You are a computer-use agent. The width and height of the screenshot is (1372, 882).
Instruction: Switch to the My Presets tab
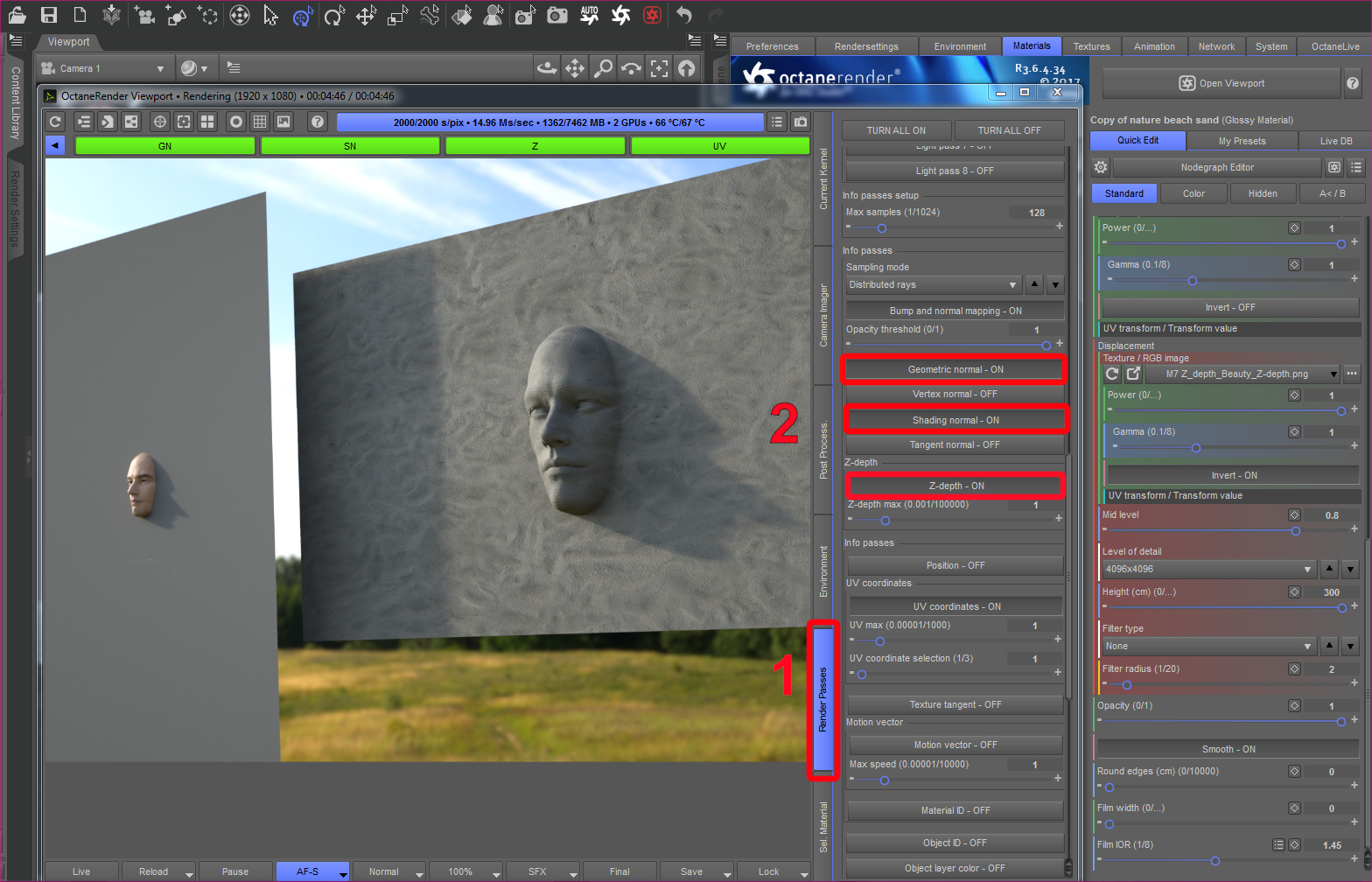1242,141
